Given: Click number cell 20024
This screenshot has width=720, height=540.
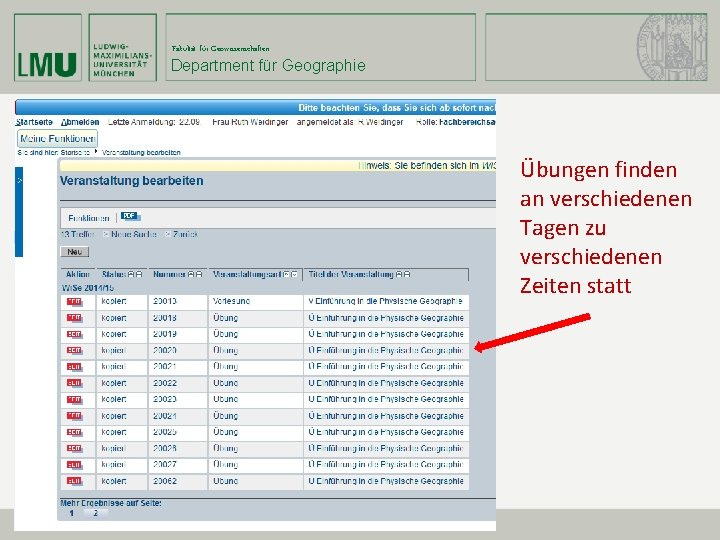Looking at the screenshot, I should click(178, 416).
